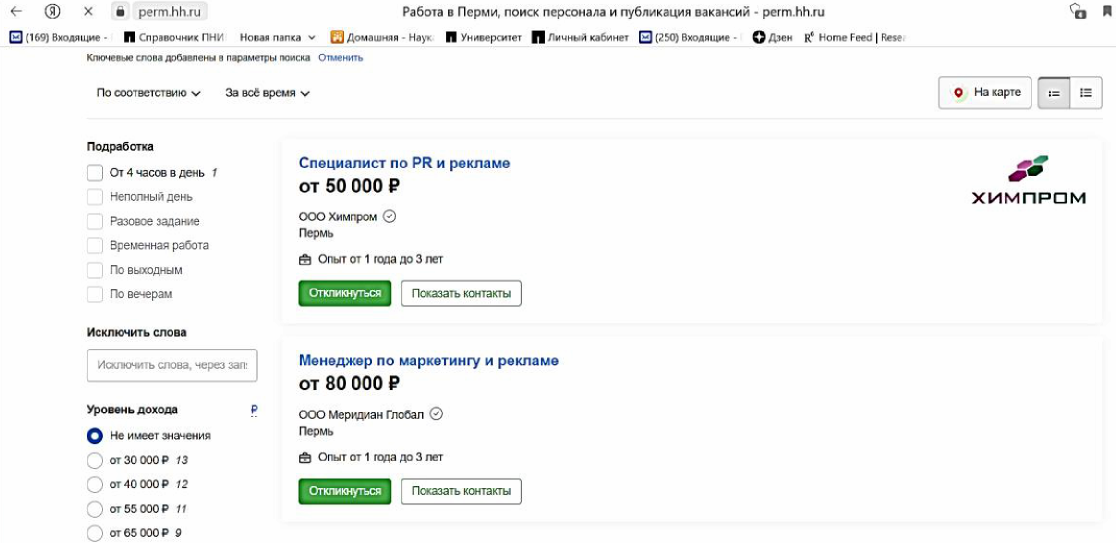Click the 'Исключить слова' input field
The width and height of the screenshot is (1116, 543).
[x=172, y=365]
